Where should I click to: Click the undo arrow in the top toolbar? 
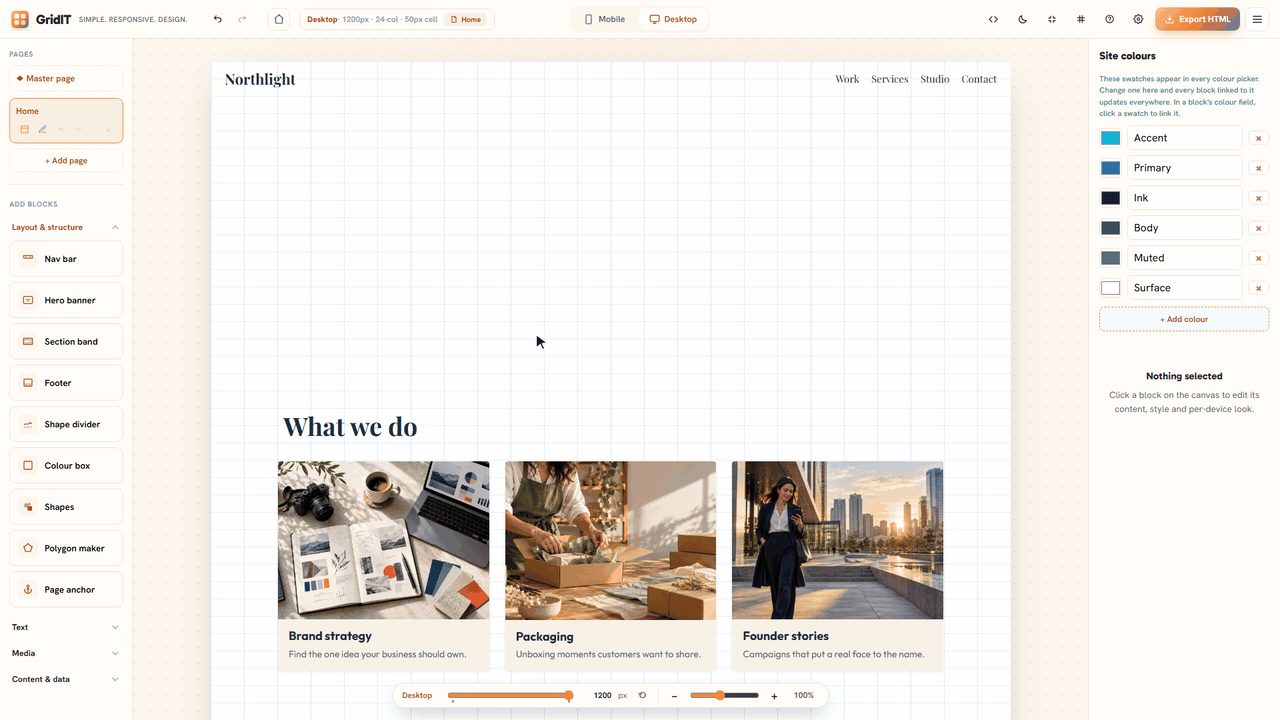(218, 19)
